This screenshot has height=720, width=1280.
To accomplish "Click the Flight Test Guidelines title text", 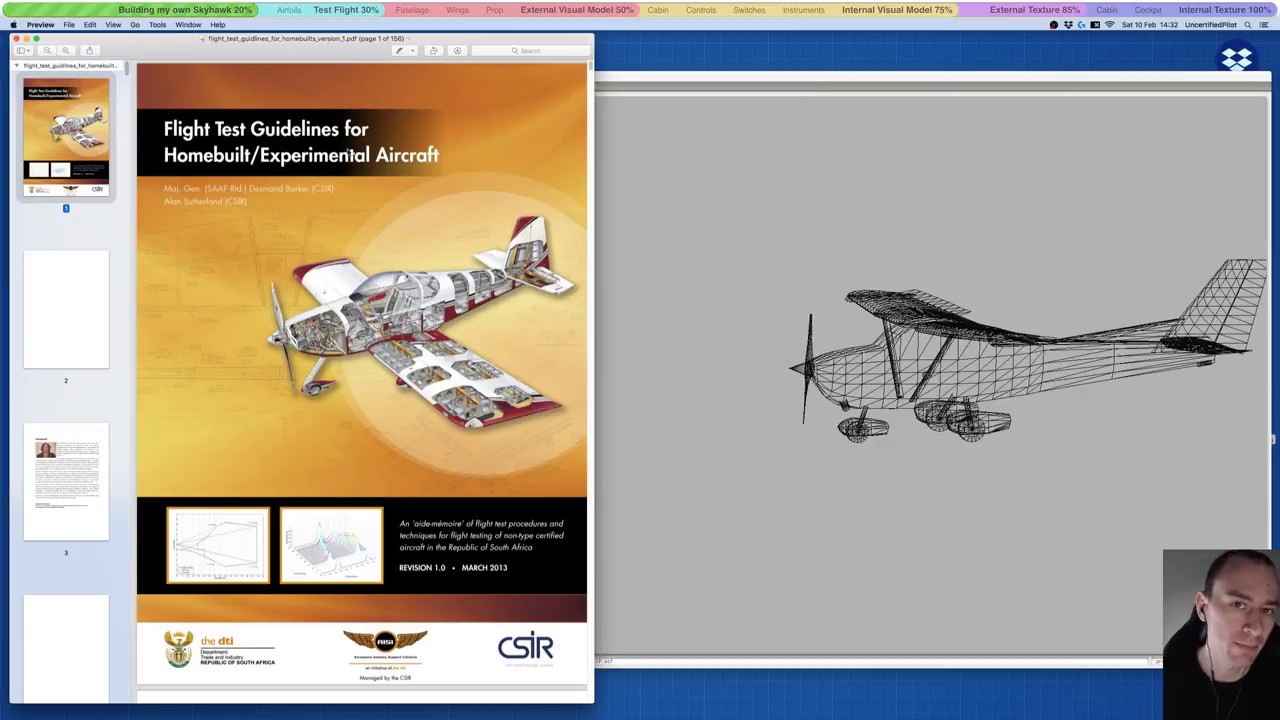I will pyautogui.click(x=301, y=142).
